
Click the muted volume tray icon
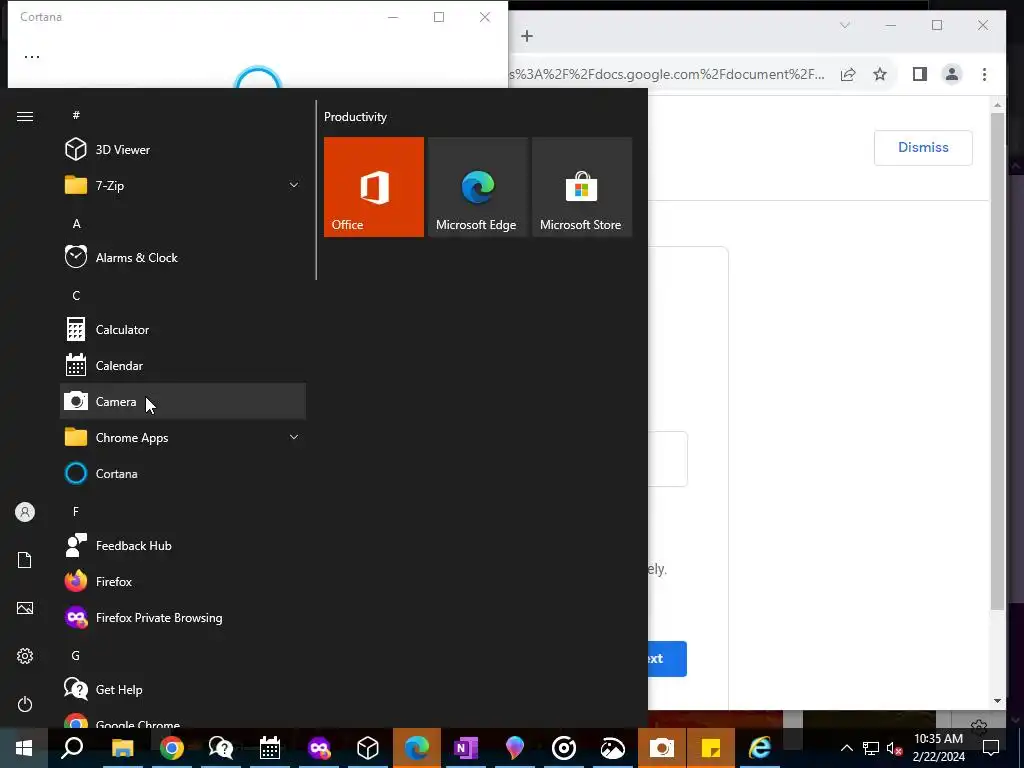click(x=895, y=748)
